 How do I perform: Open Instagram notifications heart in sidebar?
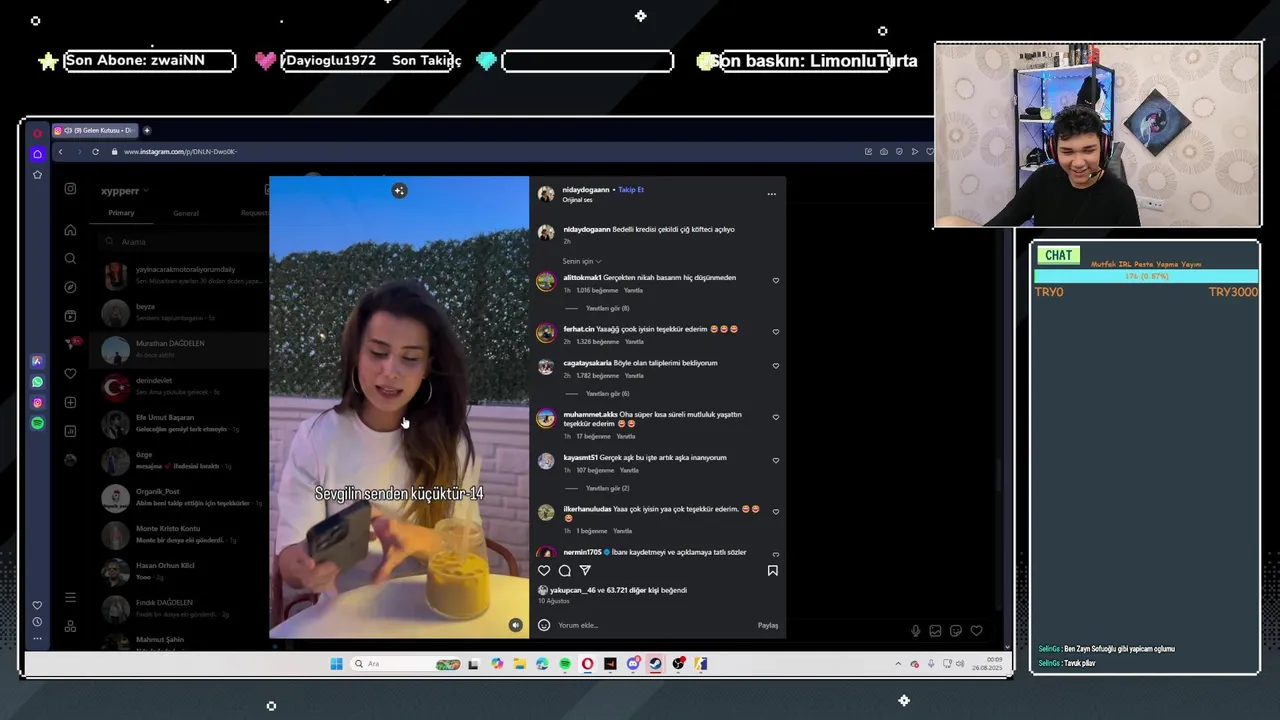tap(70, 373)
